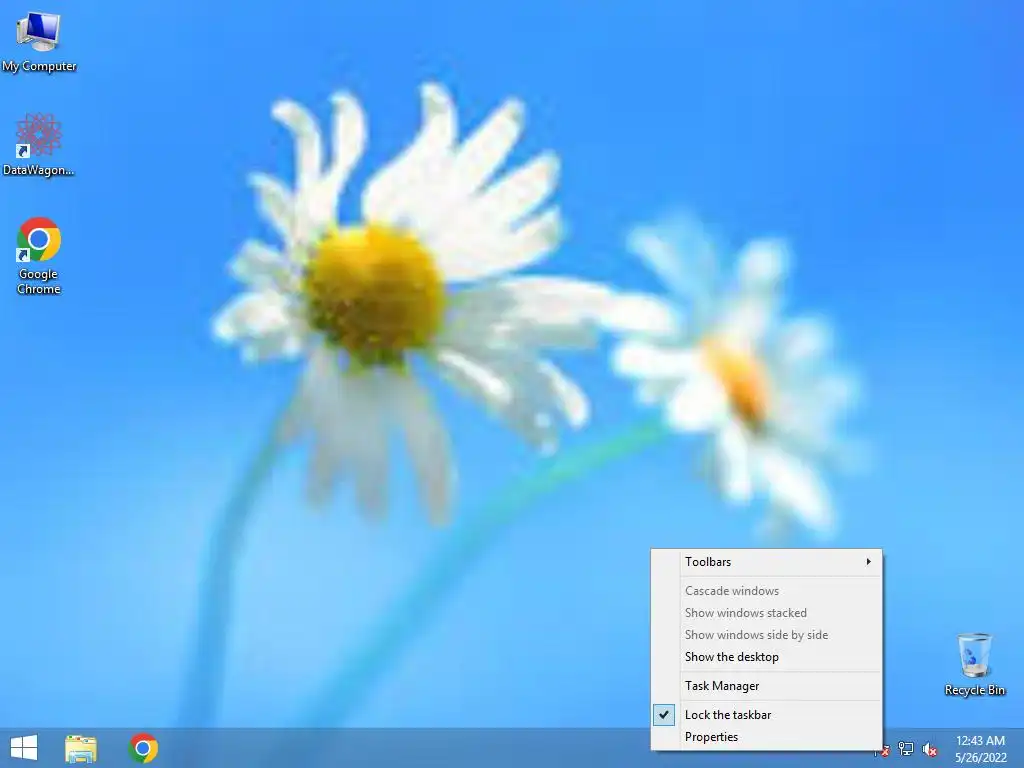Open Task Manager from the menu

pyautogui.click(x=767, y=686)
